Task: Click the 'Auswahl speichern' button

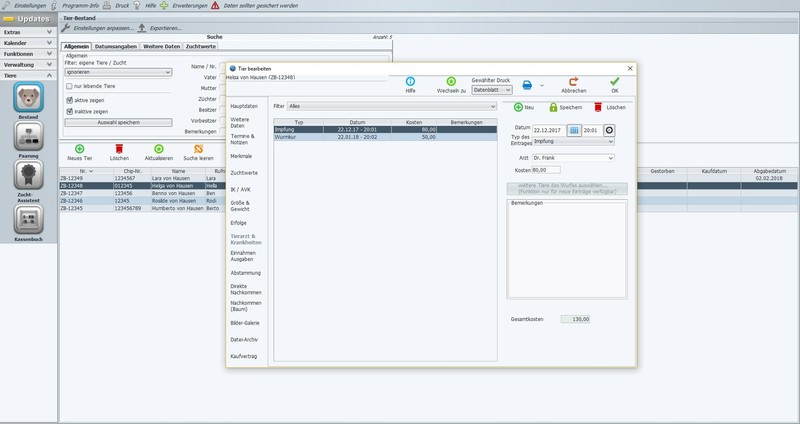Action: click(x=118, y=122)
